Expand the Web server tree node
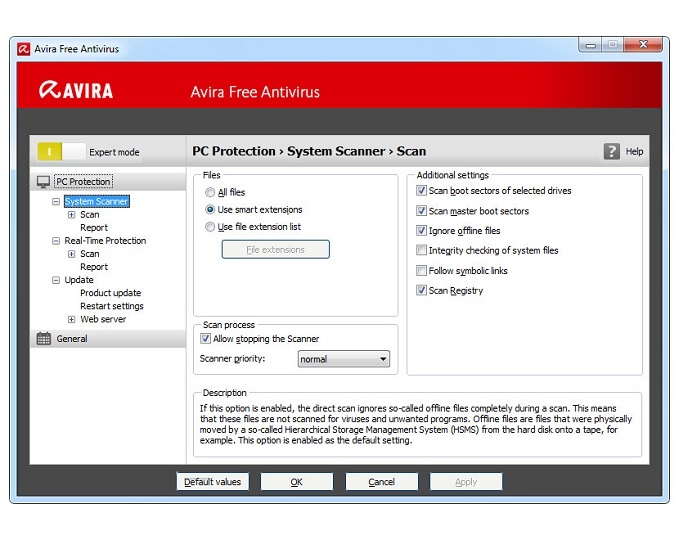This screenshot has width=679, height=540. [x=71, y=320]
